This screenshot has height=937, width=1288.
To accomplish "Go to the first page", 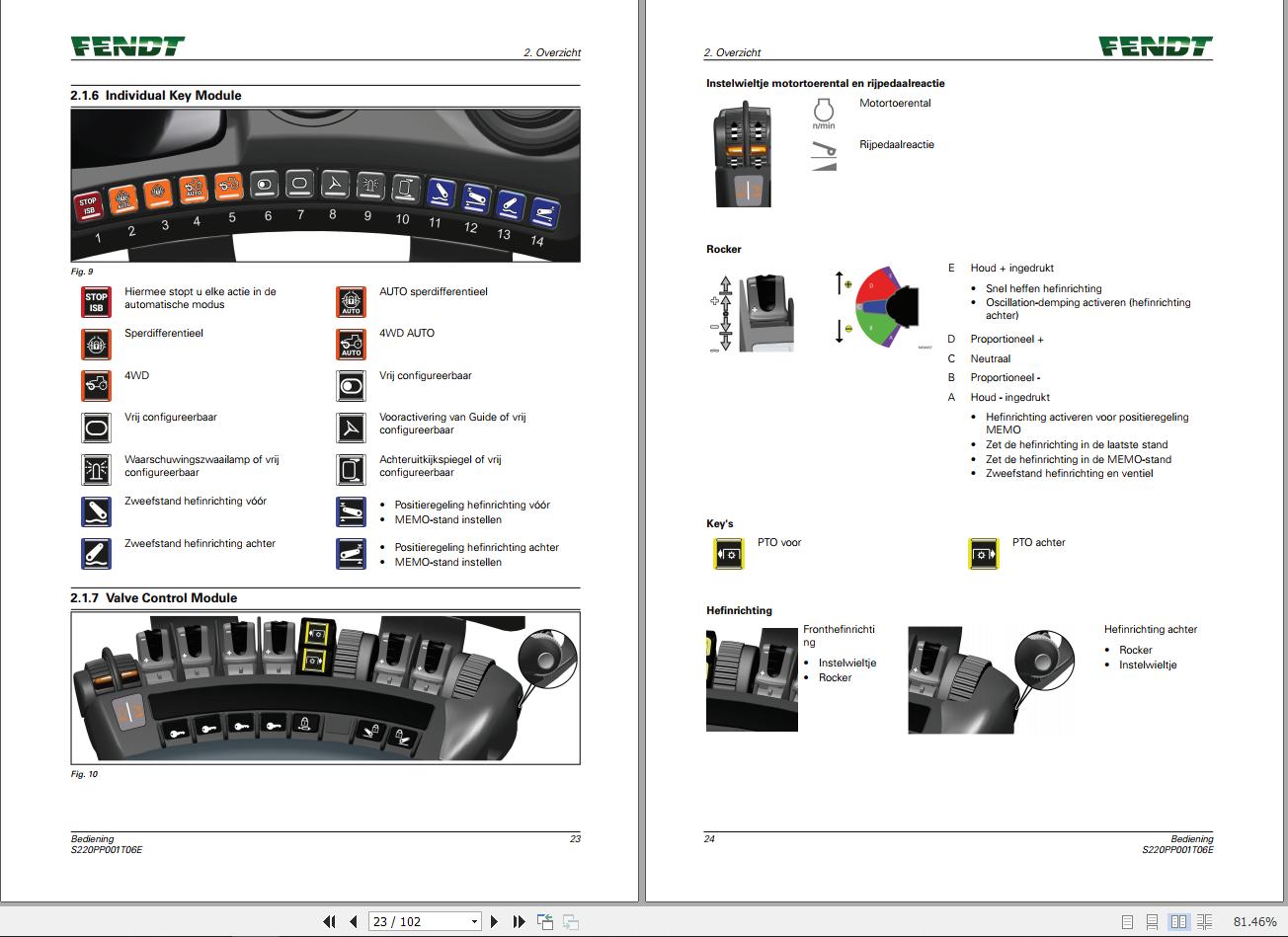I will point(330,921).
